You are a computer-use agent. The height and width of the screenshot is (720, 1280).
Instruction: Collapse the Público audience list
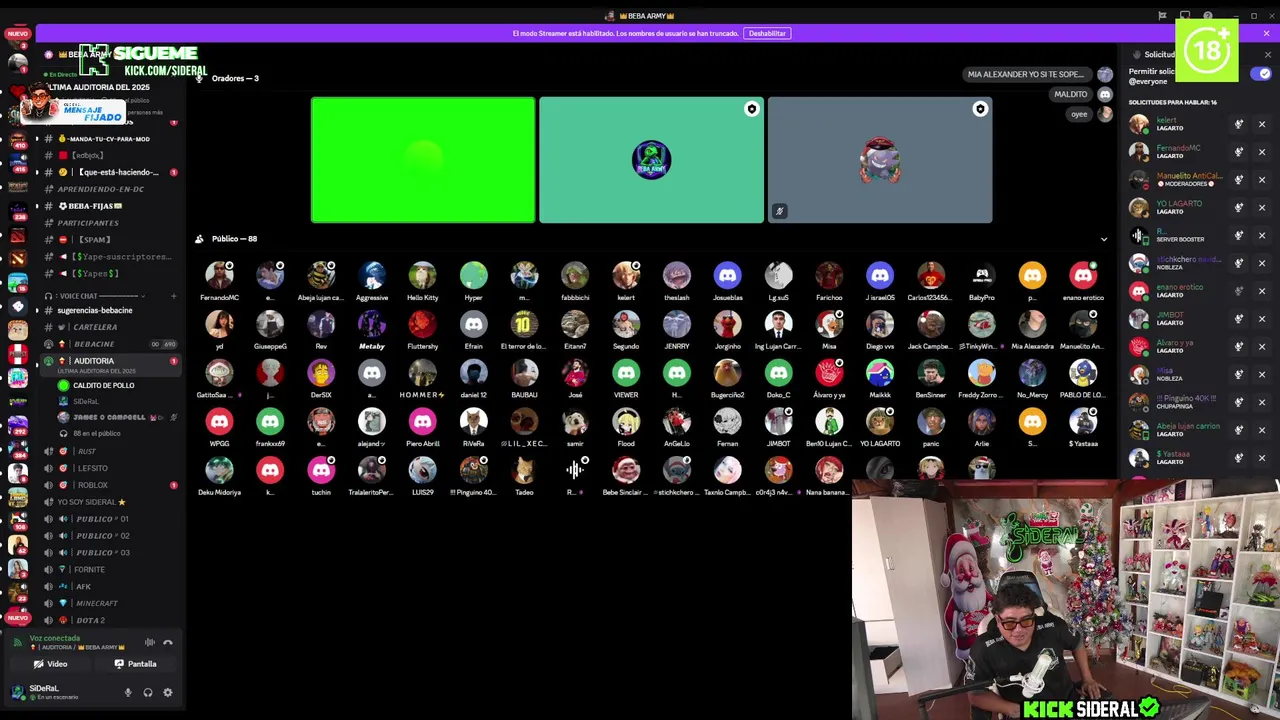click(1104, 239)
